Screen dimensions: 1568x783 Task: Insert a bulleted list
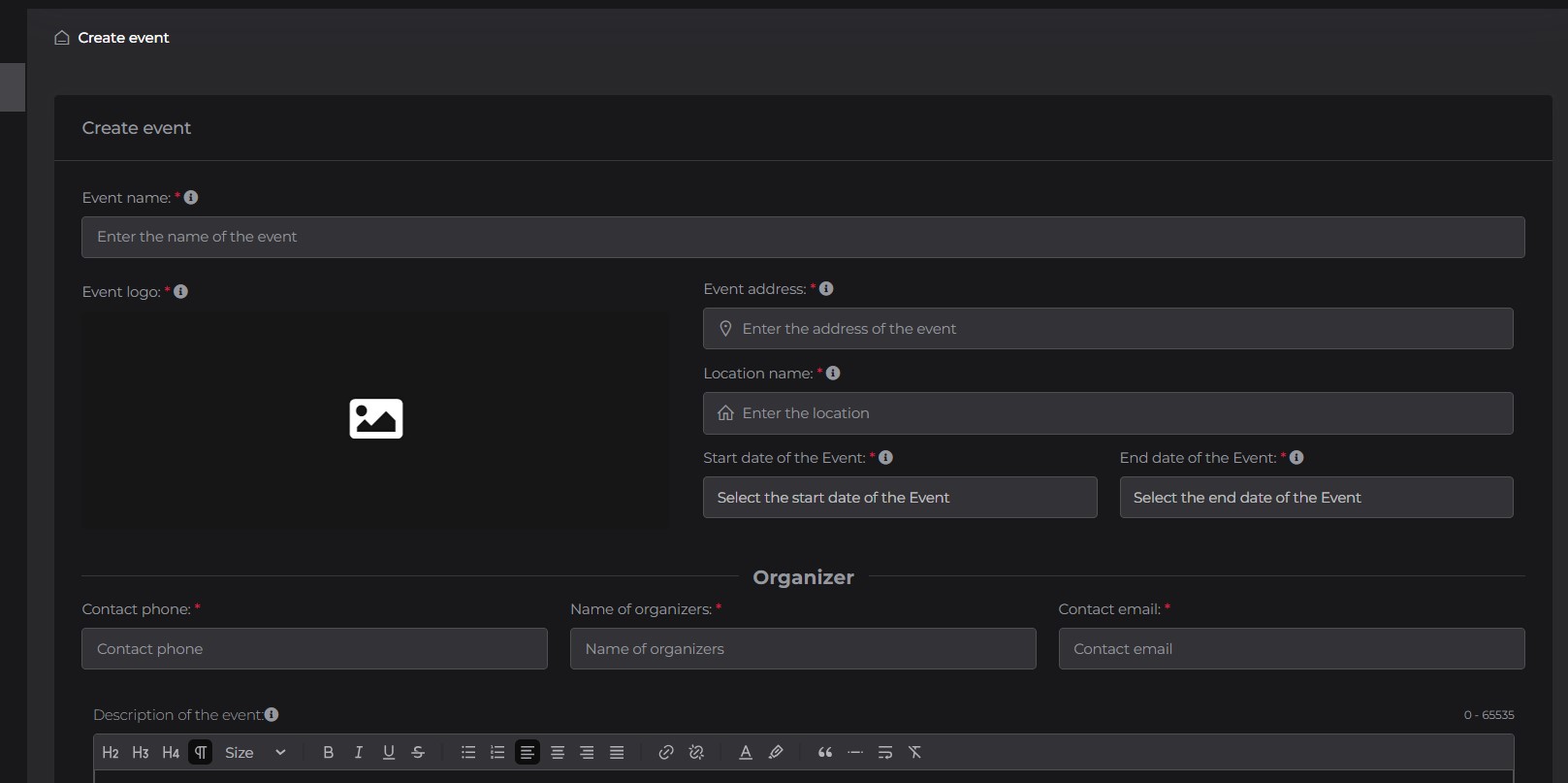pyautogui.click(x=468, y=752)
